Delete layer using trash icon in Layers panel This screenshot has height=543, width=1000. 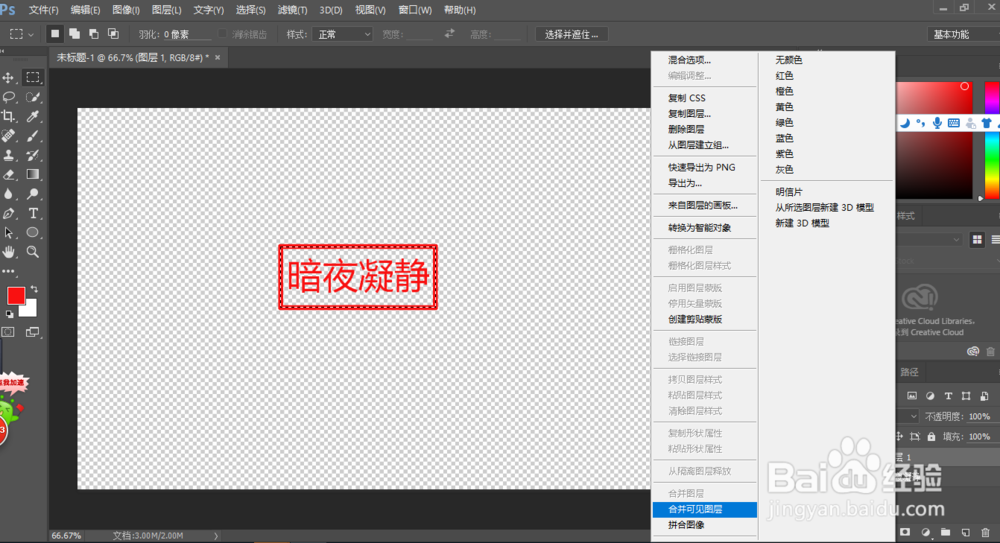point(986,532)
